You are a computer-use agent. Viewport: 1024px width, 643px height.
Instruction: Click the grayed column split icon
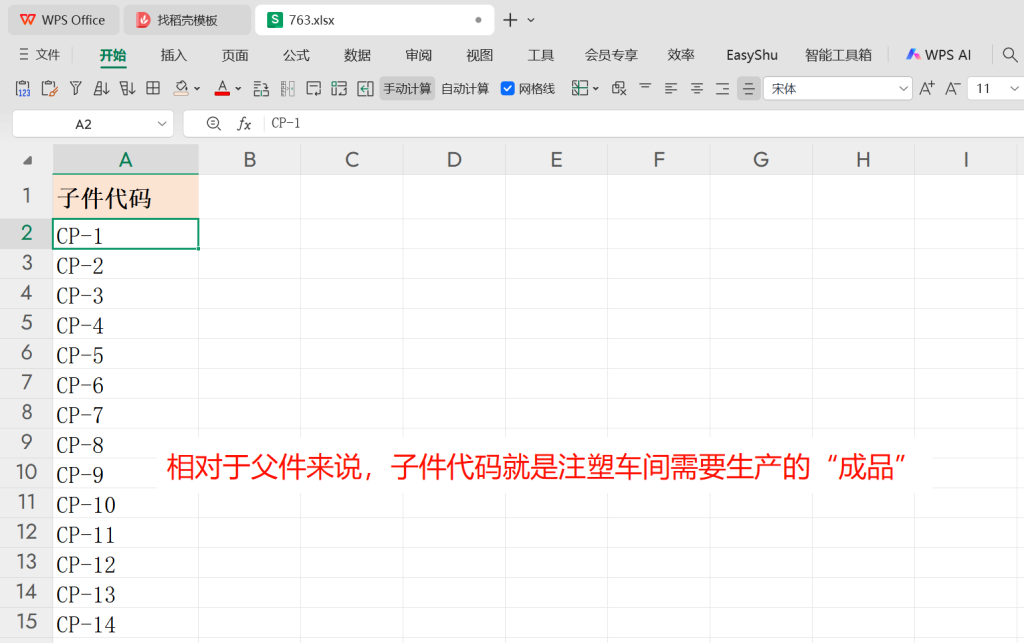point(287,88)
